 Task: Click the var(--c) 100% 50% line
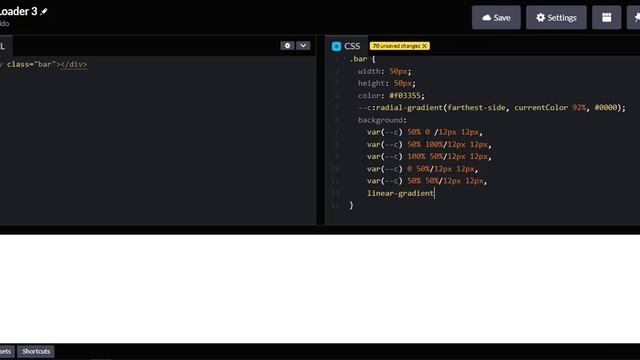coord(429,156)
